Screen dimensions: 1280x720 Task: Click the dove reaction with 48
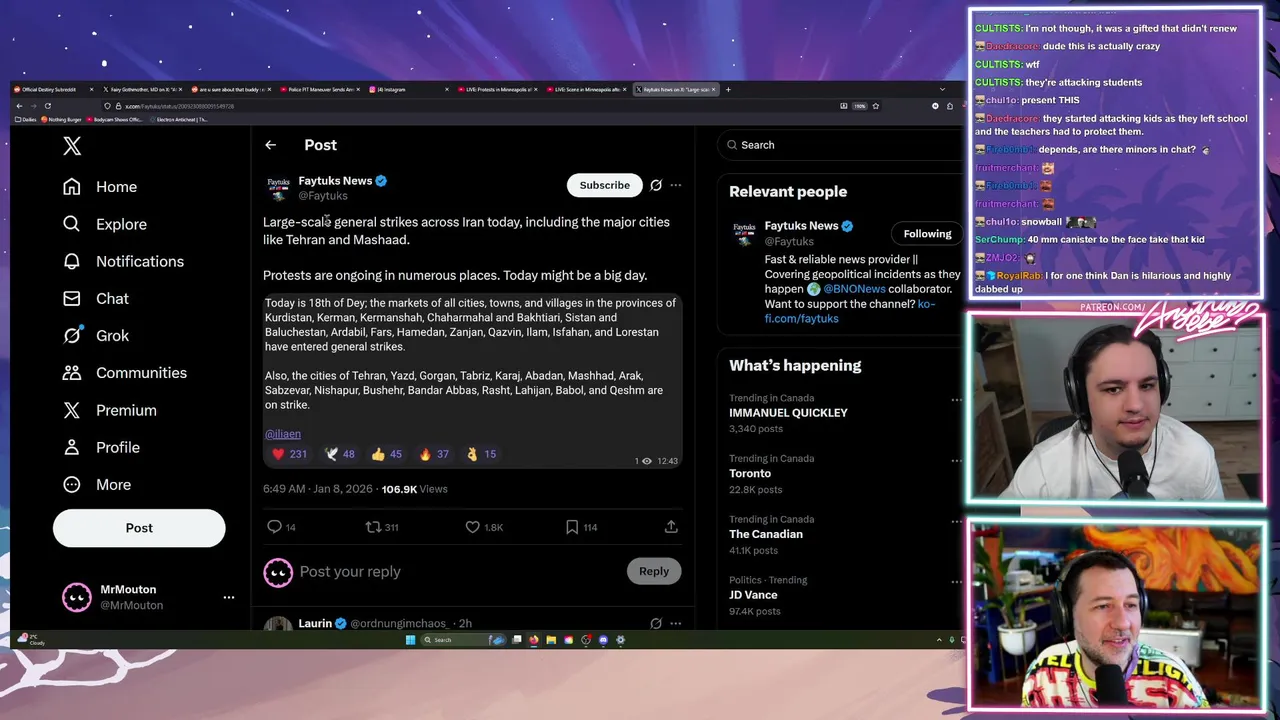[340, 454]
